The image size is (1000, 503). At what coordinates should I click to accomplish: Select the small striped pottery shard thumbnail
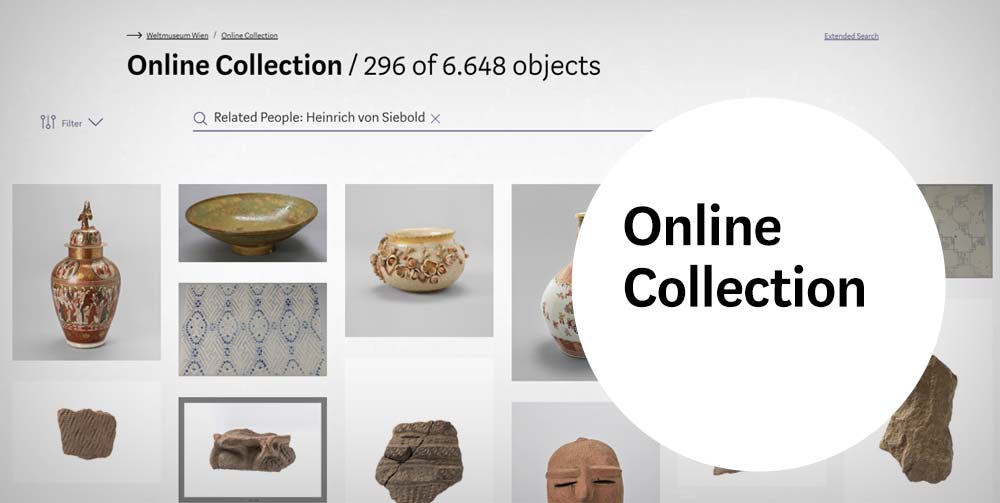[x=86, y=432]
